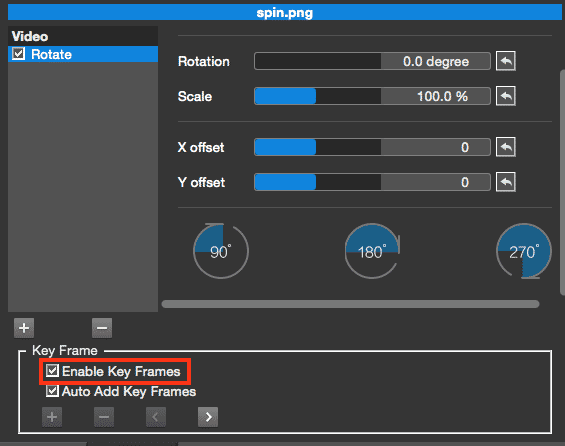Reset the Scale value with its arrow icon
This screenshot has width=565, height=446.
506,96
